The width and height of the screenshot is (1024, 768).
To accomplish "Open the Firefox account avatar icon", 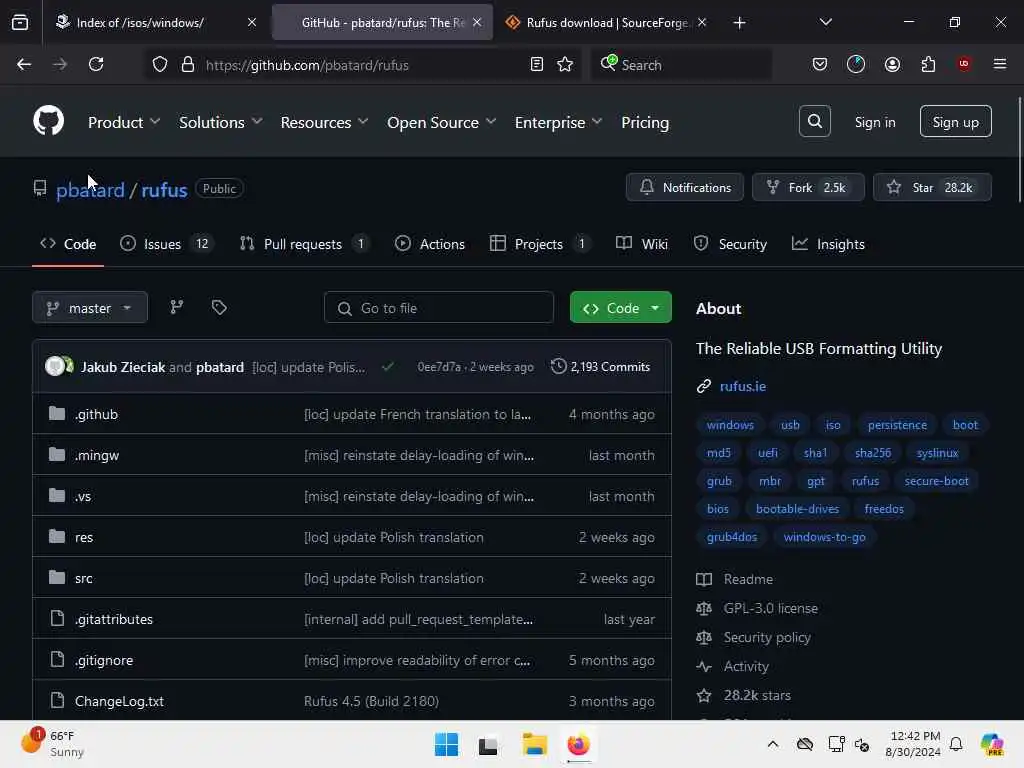I will pos(892,64).
